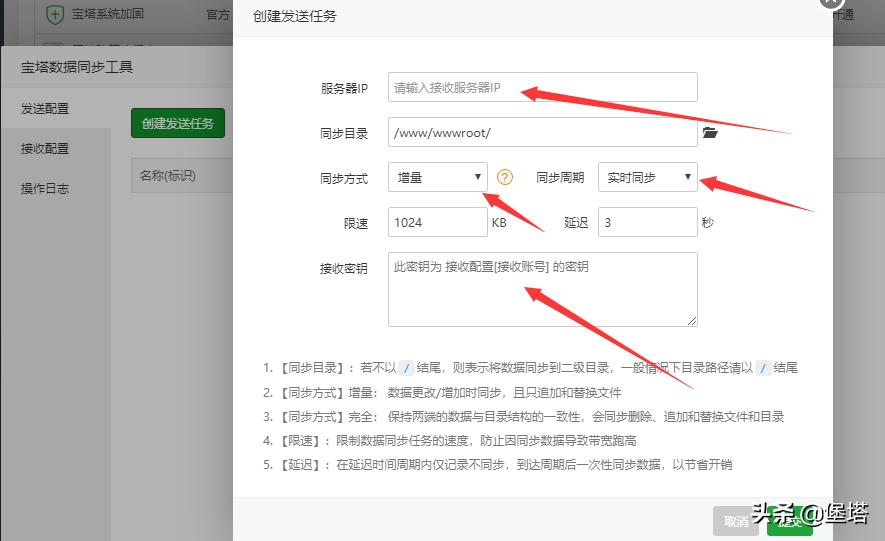The width and height of the screenshot is (885, 541).
Task: Click the textarea resize handle corner
Action: point(692,321)
